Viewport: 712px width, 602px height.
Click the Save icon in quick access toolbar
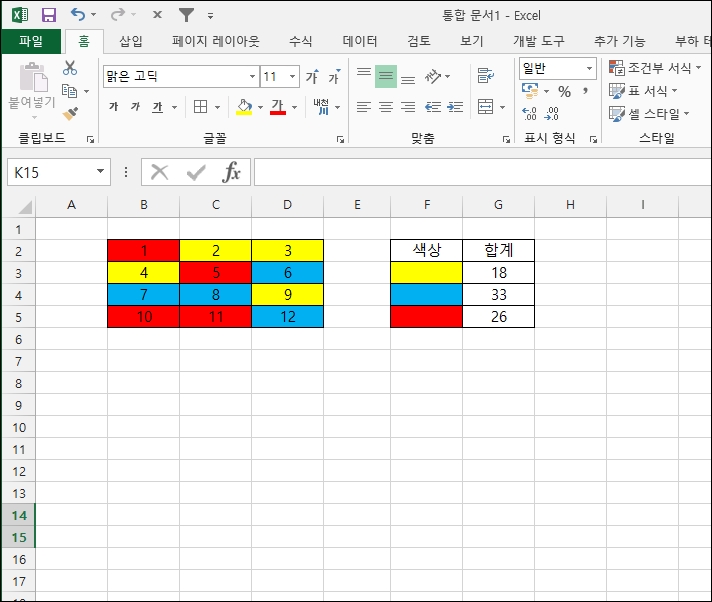(49, 15)
